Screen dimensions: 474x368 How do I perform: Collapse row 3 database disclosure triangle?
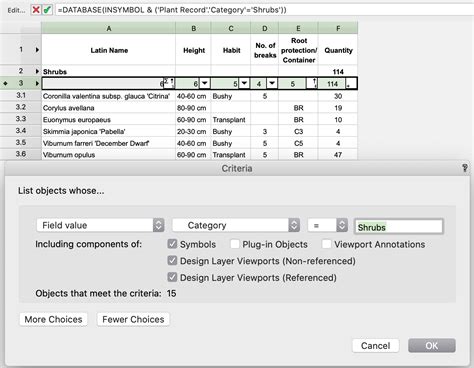37,83
